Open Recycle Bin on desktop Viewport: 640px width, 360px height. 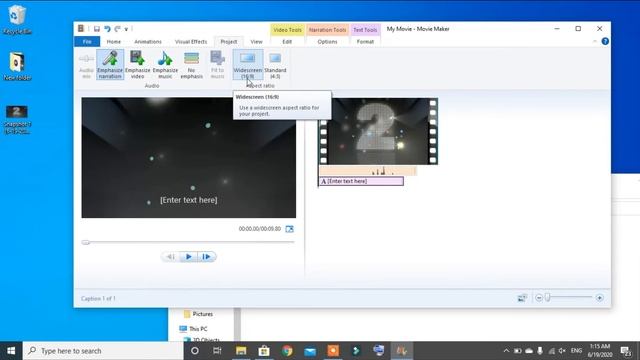pyautogui.click(x=17, y=20)
